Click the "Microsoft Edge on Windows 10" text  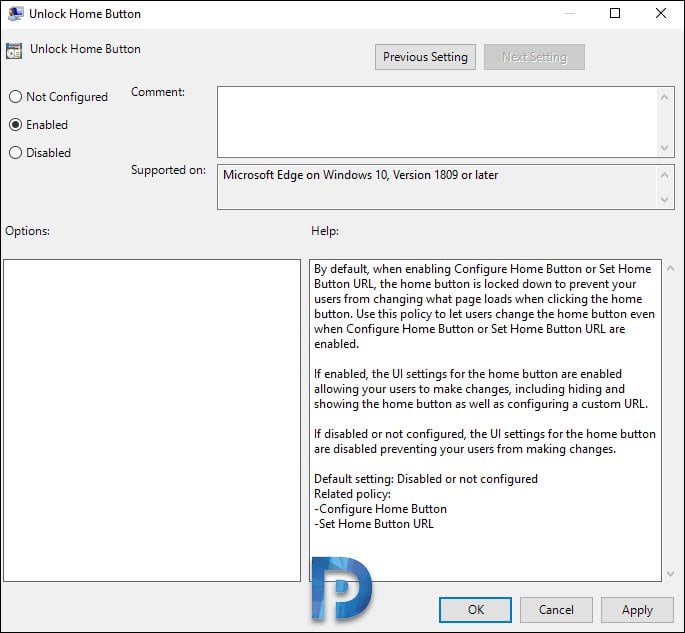[x=305, y=175]
